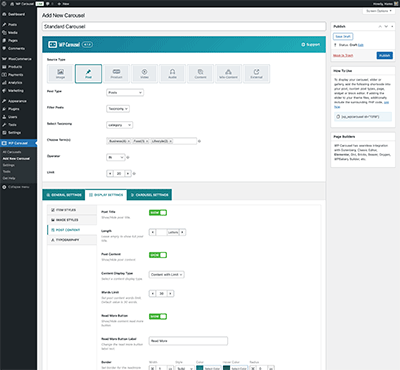This screenshot has width=400, height=370.
Task: Open the Post Content sub-tab
Action: (x=72, y=230)
